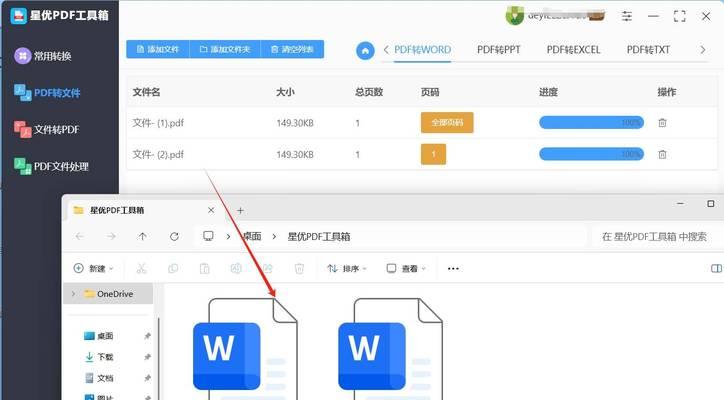Click 全部页码 button for 文件- (1).pdf
This screenshot has width=724, height=400.
(447, 122)
